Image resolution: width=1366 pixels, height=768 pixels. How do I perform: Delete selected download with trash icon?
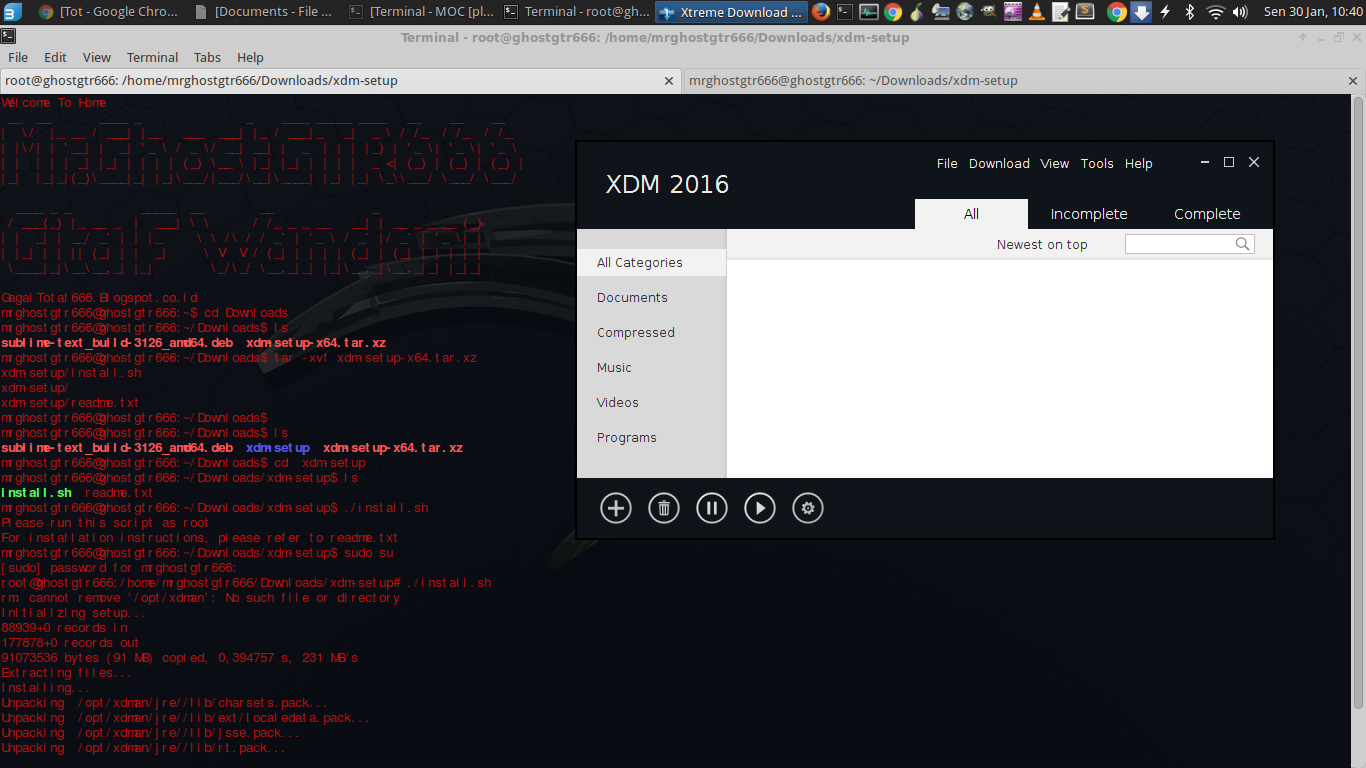coord(664,508)
